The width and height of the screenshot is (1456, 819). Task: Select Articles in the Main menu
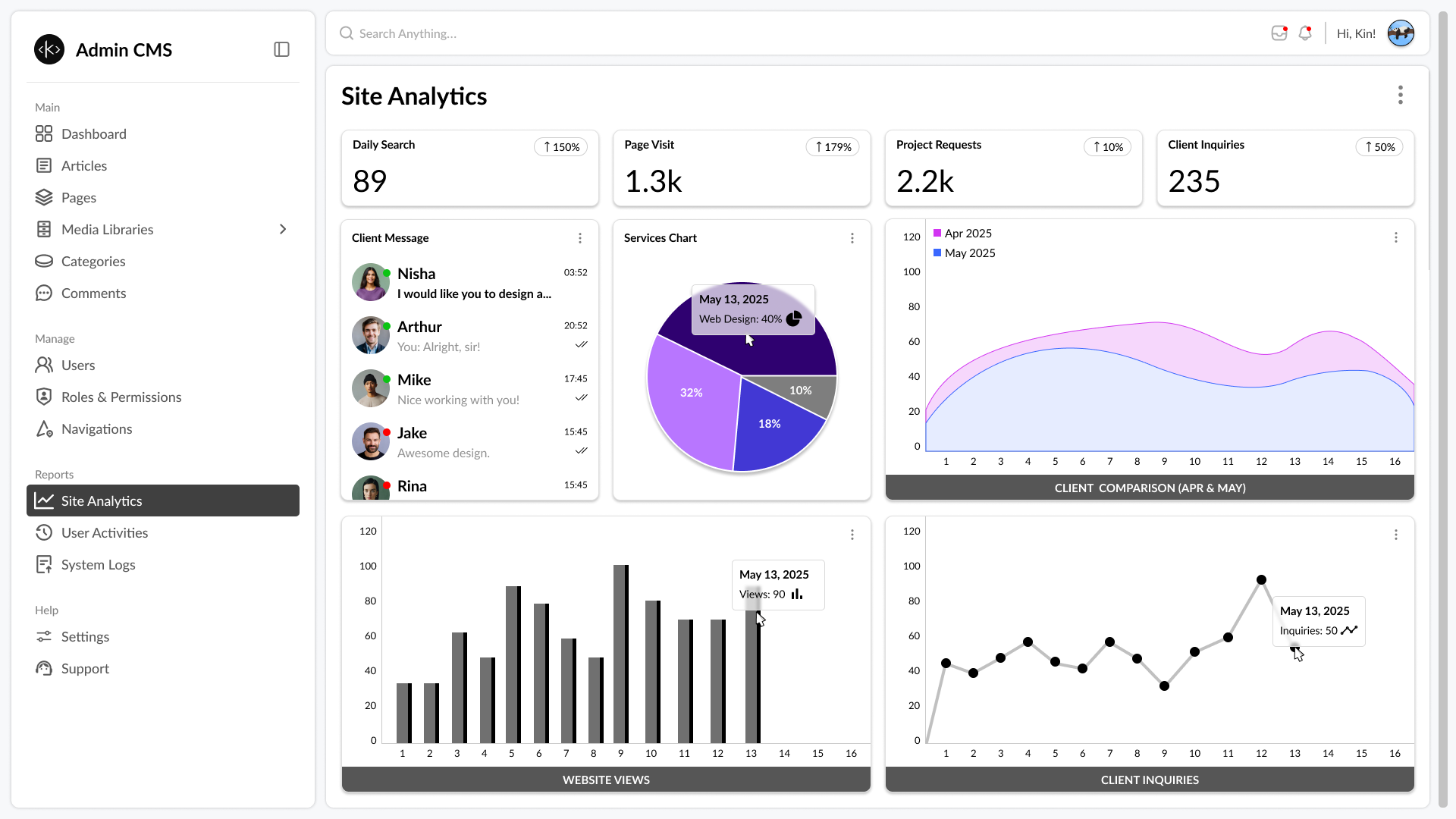(x=84, y=166)
